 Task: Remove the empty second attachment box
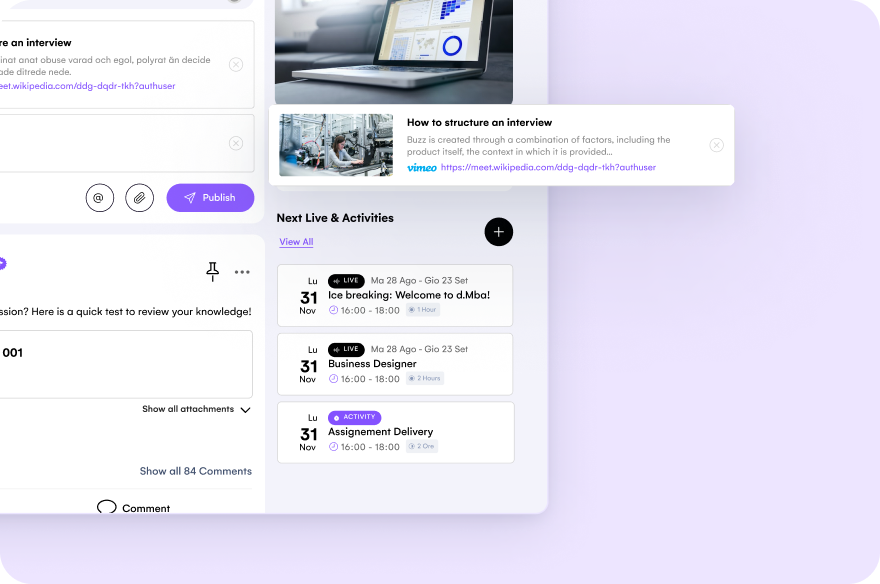236,143
